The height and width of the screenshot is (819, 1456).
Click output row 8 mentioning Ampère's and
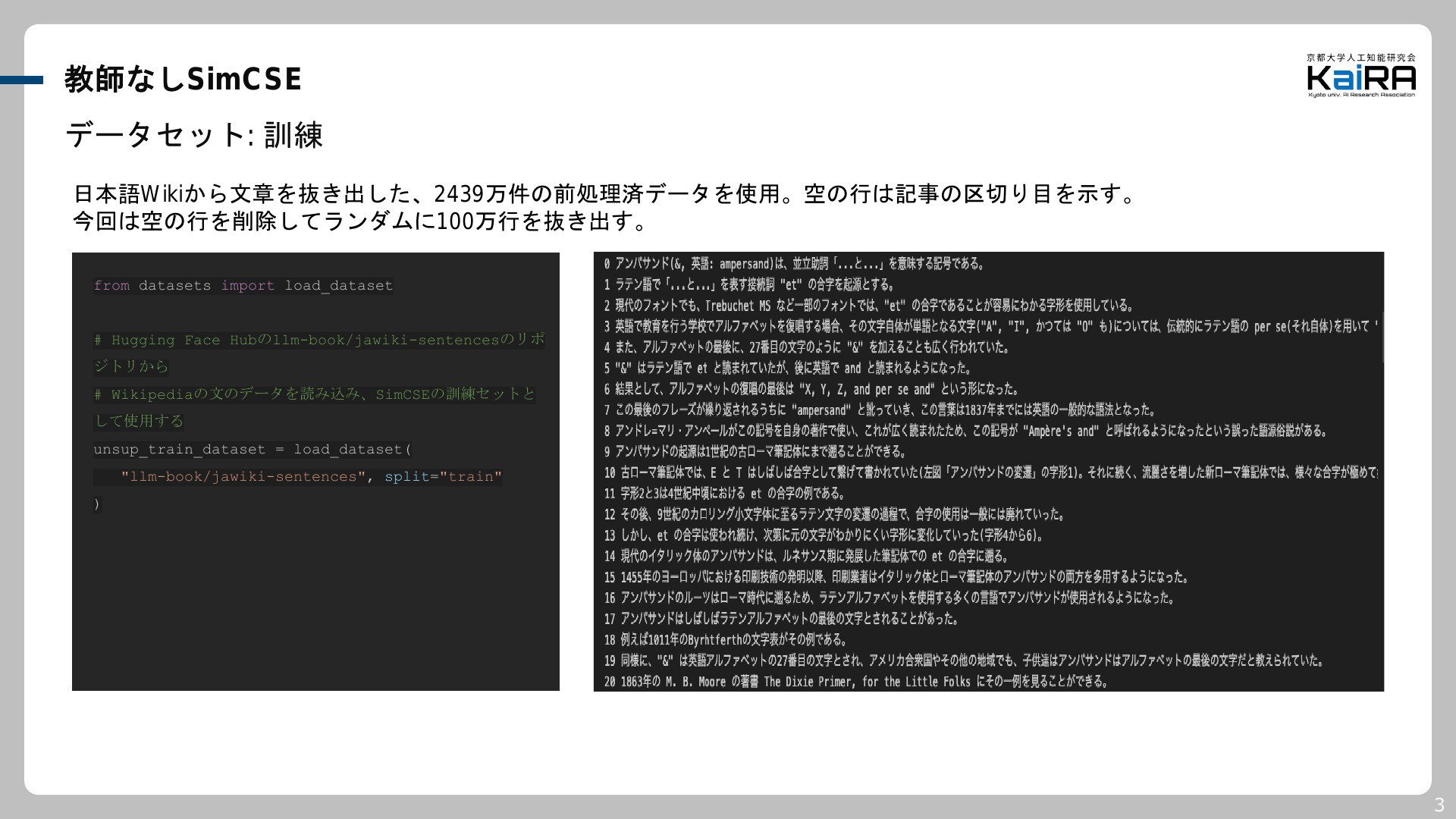[x=966, y=431]
